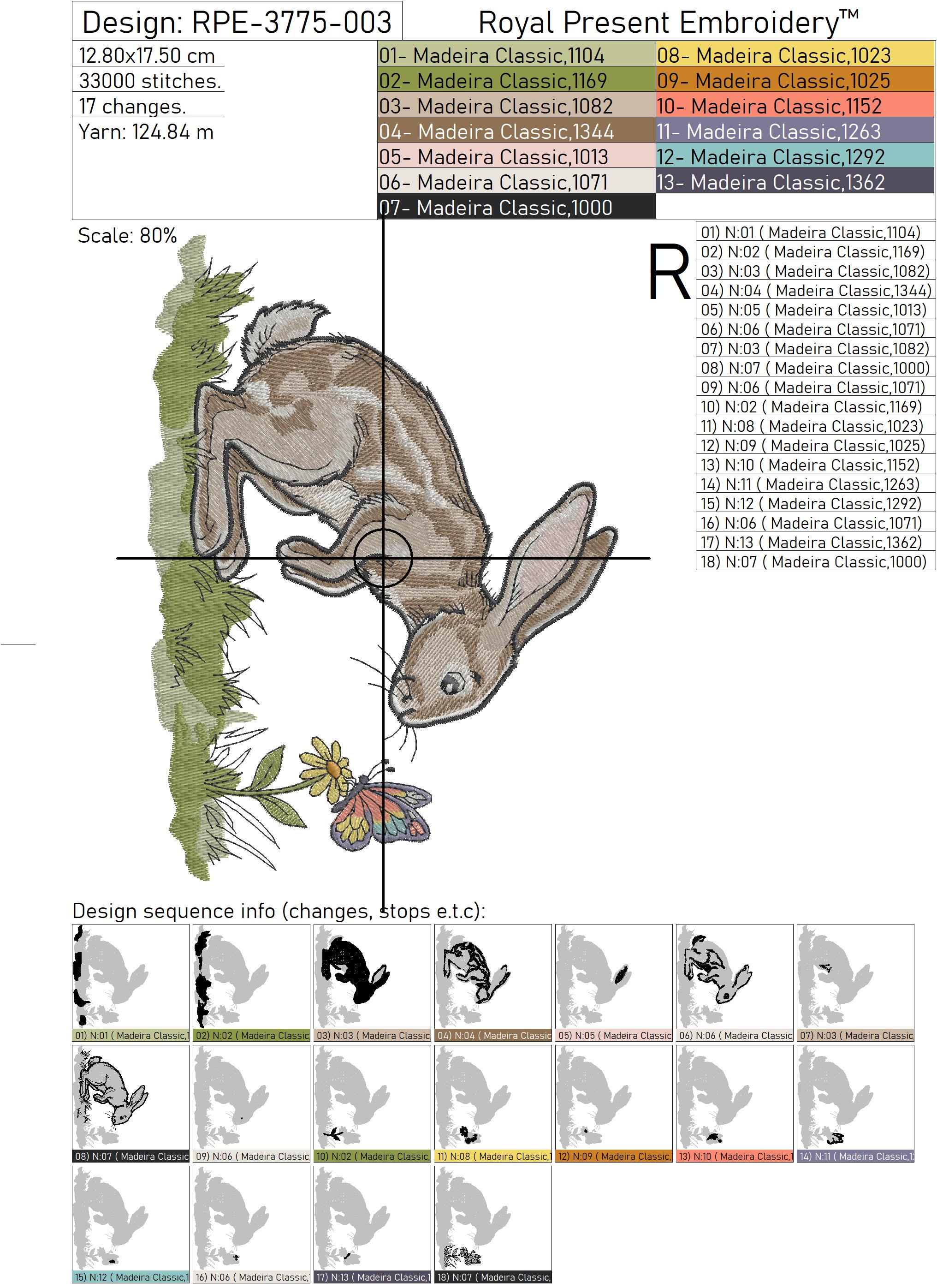
Task: Click list row 11) N:08 Madeira Classic 1023
Action: coord(814,426)
